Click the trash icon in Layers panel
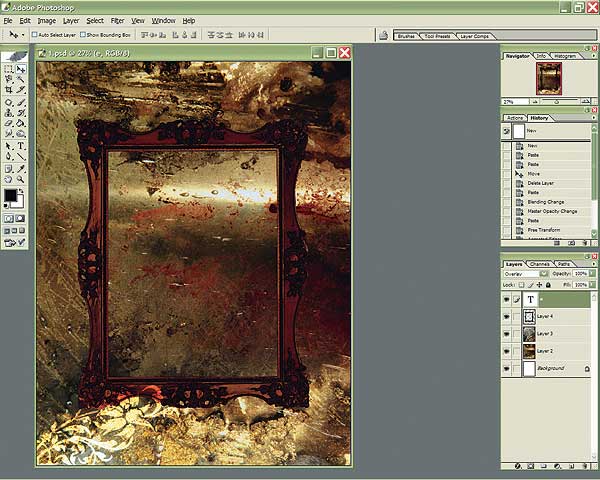This screenshot has width=600, height=480. (586, 466)
